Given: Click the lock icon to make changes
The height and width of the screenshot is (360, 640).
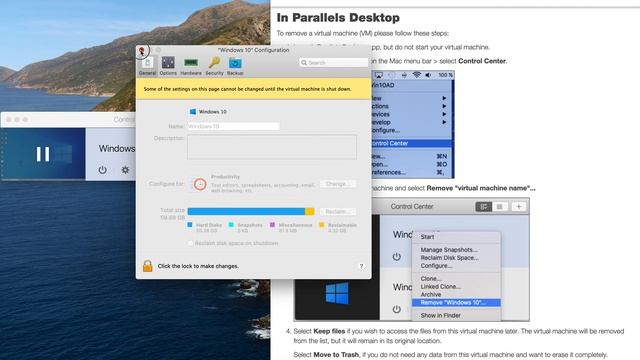Looking at the screenshot, I should (147, 266).
